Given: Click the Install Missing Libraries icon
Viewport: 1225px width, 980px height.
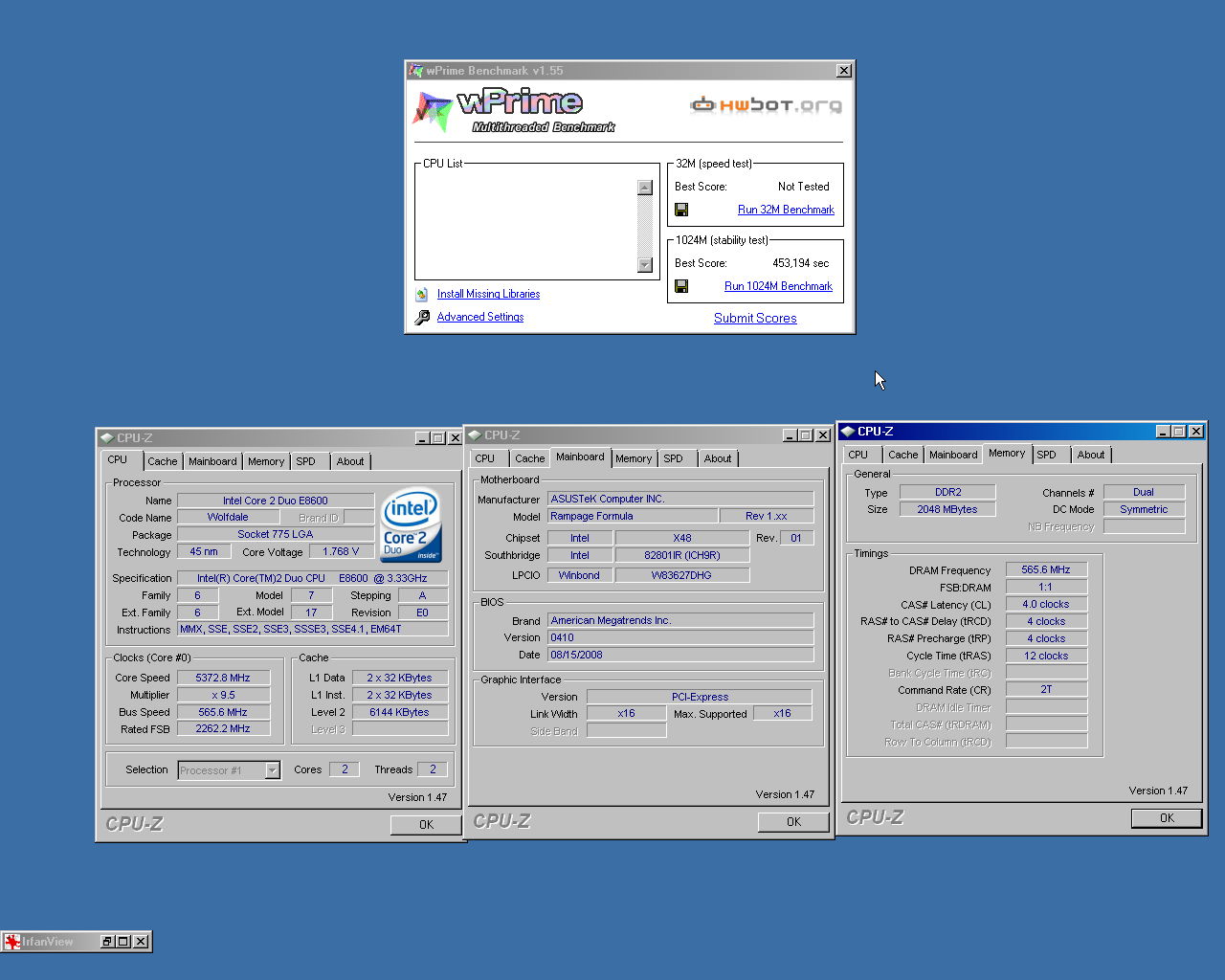Looking at the screenshot, I should [x=422, y=295].
